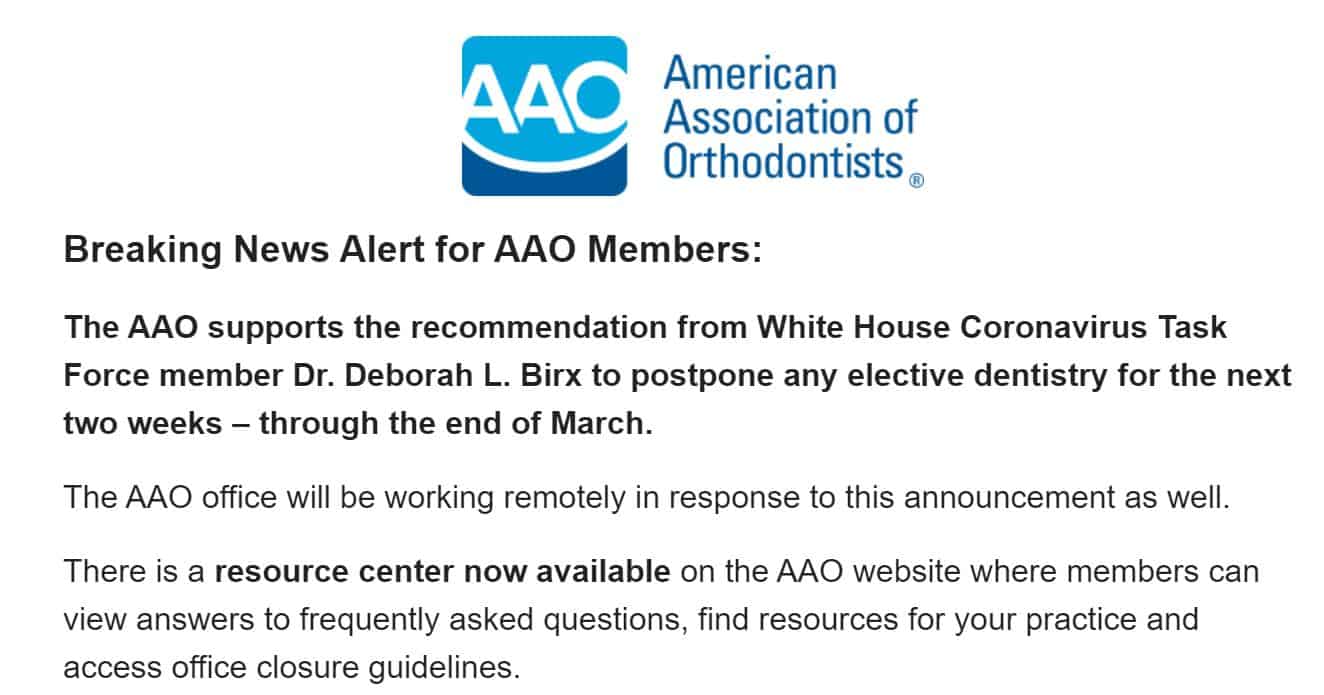Click through the end of March text
1324x695 pixels.
[455, 424]
